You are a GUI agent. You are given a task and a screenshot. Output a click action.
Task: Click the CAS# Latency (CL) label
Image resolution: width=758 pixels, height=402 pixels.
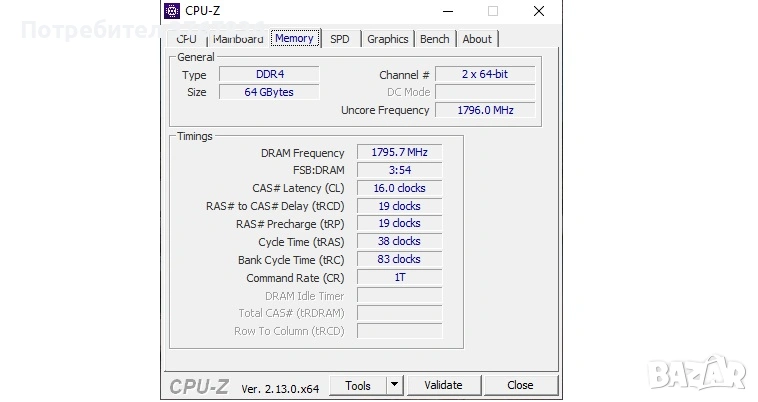298,188
